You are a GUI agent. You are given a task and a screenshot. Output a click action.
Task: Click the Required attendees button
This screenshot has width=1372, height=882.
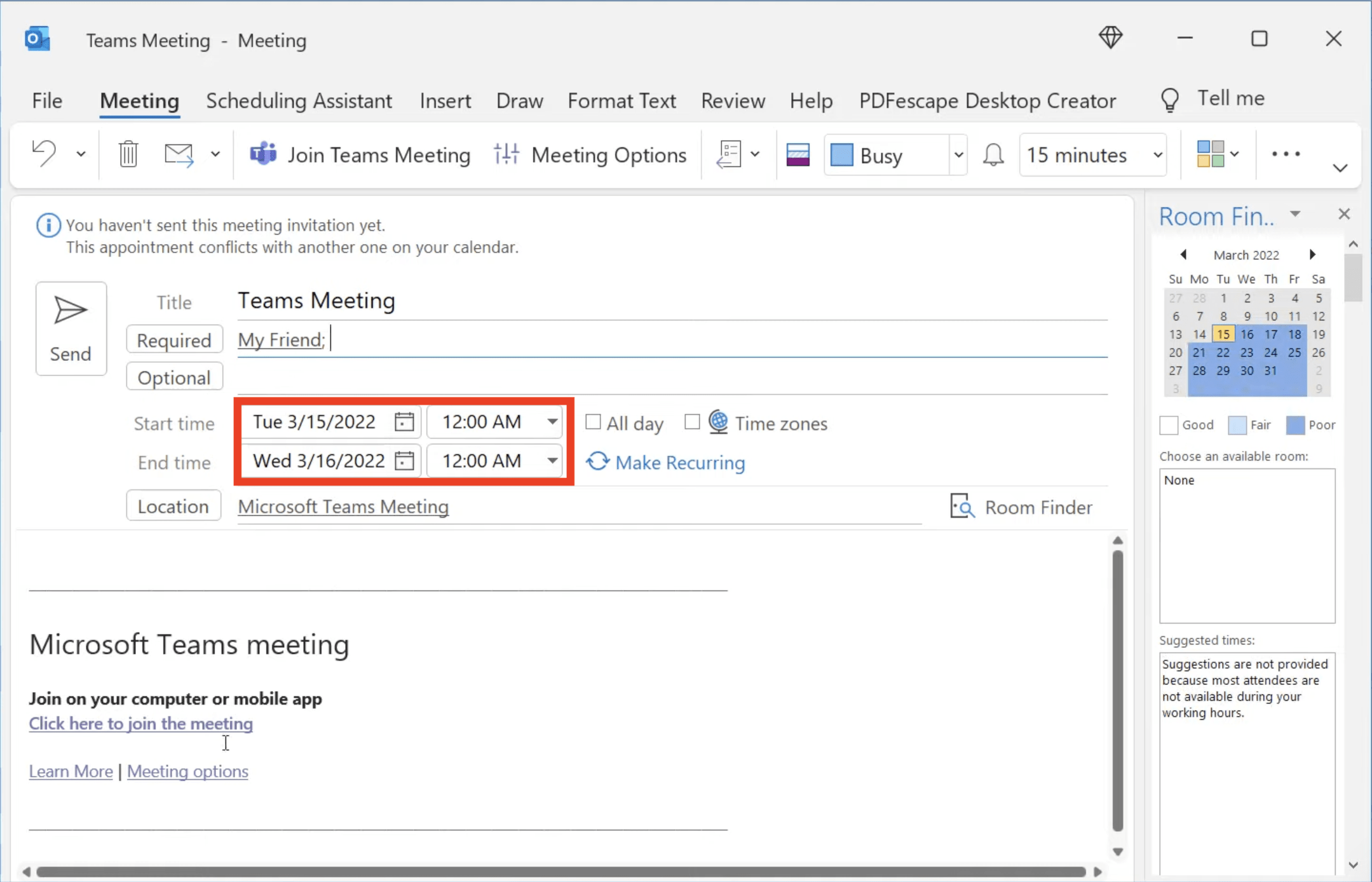coord(174,340)
